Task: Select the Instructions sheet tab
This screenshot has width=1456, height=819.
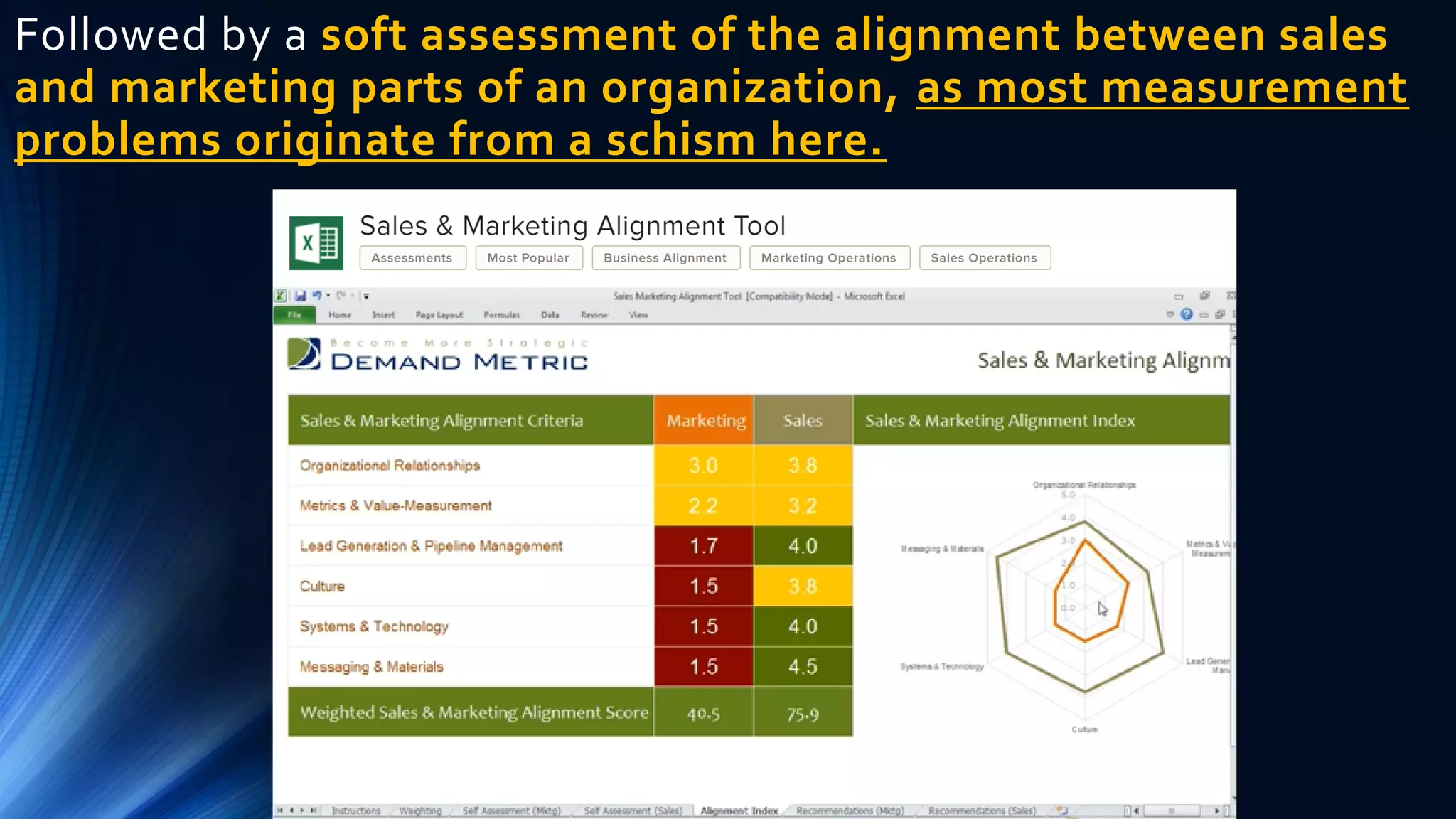Action: 356,810
